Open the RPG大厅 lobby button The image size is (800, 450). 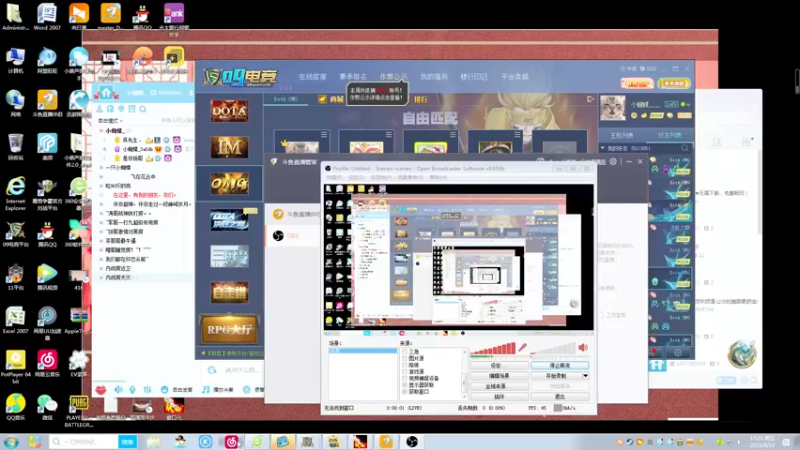click(229, 329)
